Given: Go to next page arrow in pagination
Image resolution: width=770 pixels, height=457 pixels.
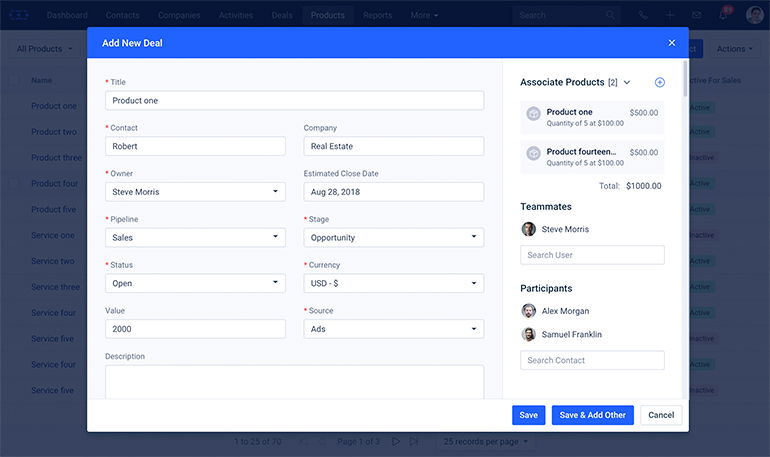Looking at the screenshot, I should (396, 441).
